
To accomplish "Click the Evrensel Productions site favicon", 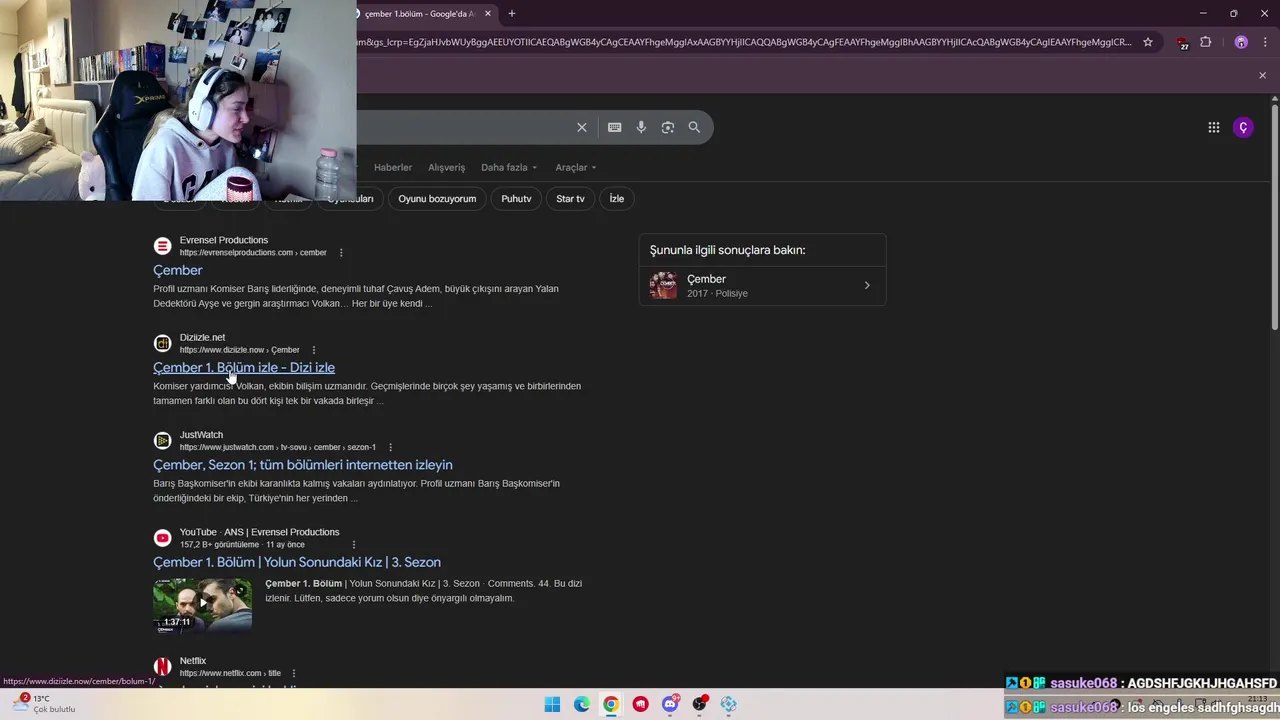I will [x=162, y=246].
